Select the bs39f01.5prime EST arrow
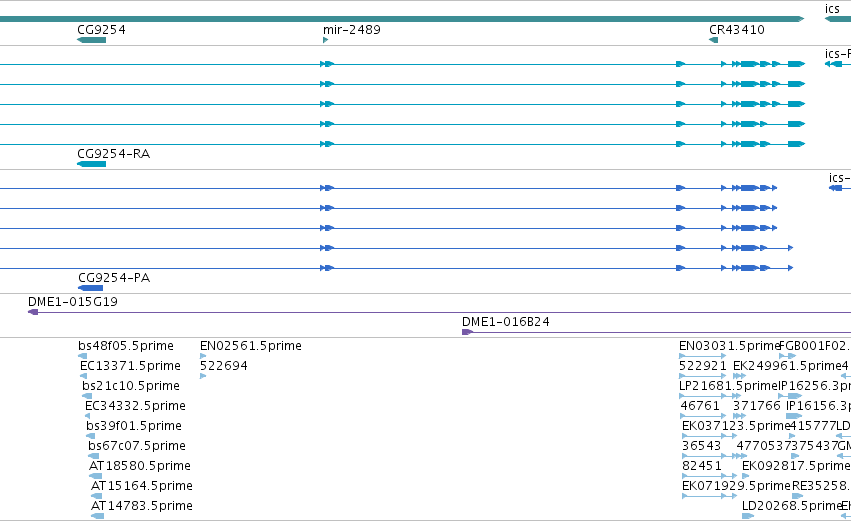The width and height of the screenshot is (851, 521). click(91, 436)
